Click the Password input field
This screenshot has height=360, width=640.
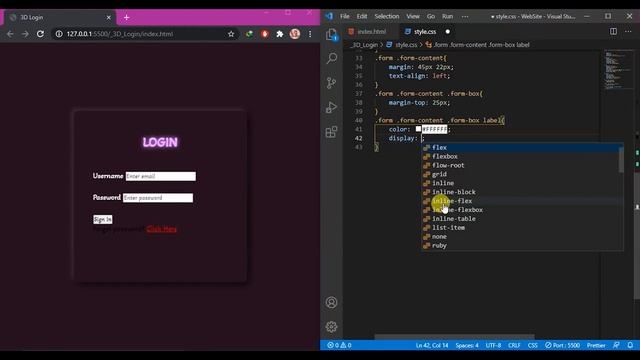click(158, 198)
